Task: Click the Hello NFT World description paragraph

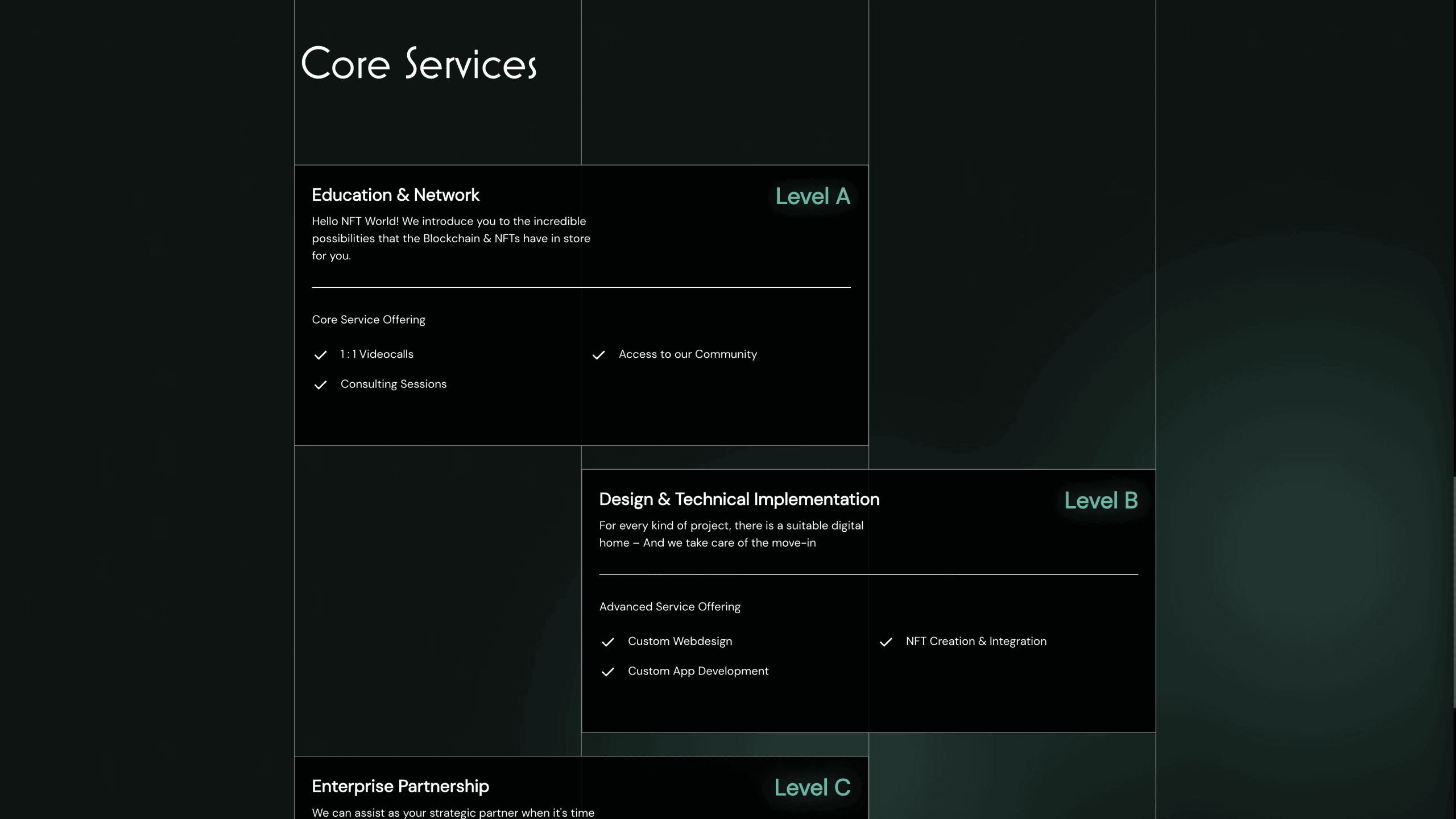Action: [450, 238]
